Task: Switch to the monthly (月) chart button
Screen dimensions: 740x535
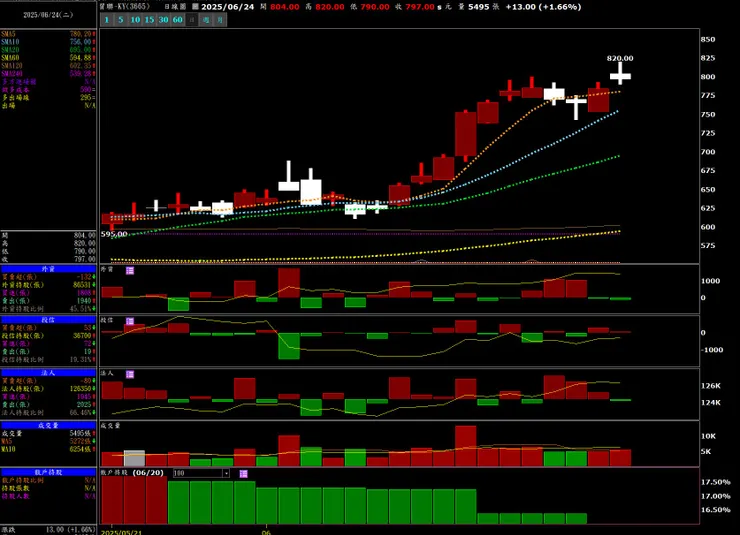Action: tap(220, 20)
